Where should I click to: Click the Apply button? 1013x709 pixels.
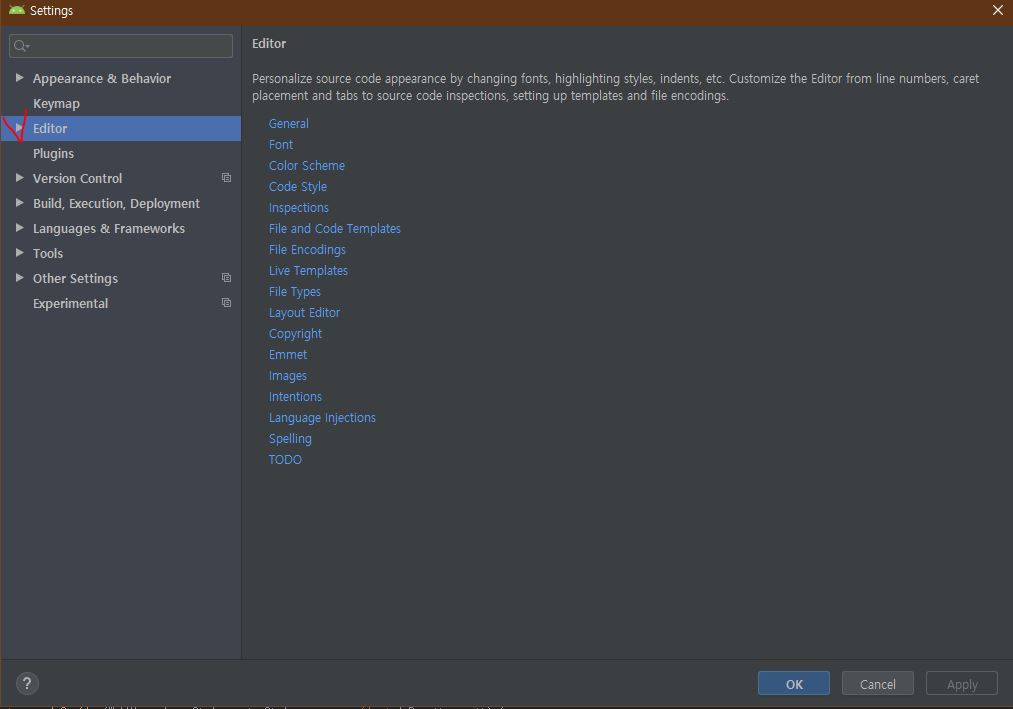tap(961, 684)
